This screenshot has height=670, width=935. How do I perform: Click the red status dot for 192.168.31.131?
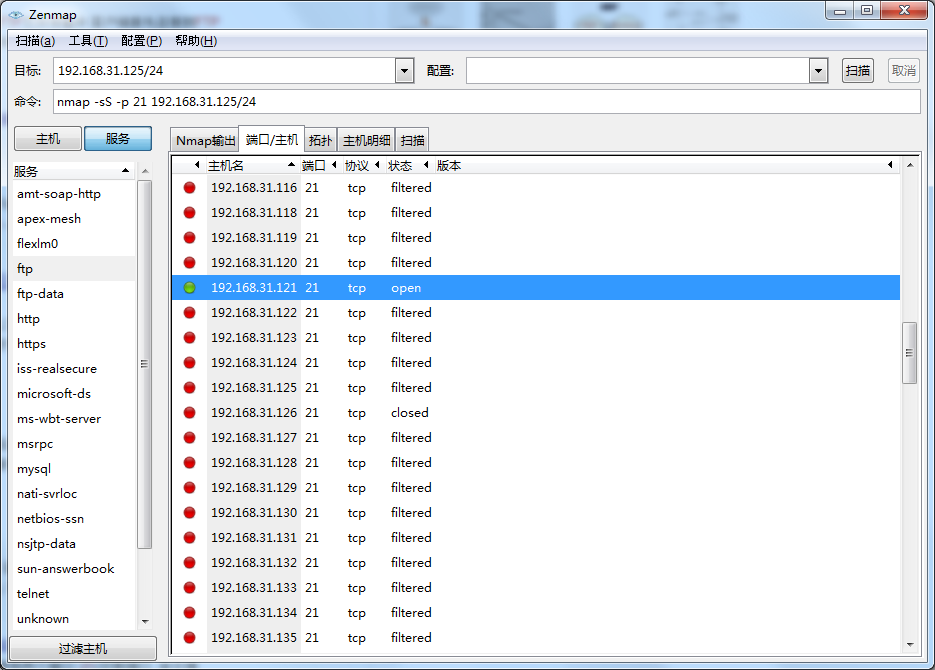[x=190, y=538]
